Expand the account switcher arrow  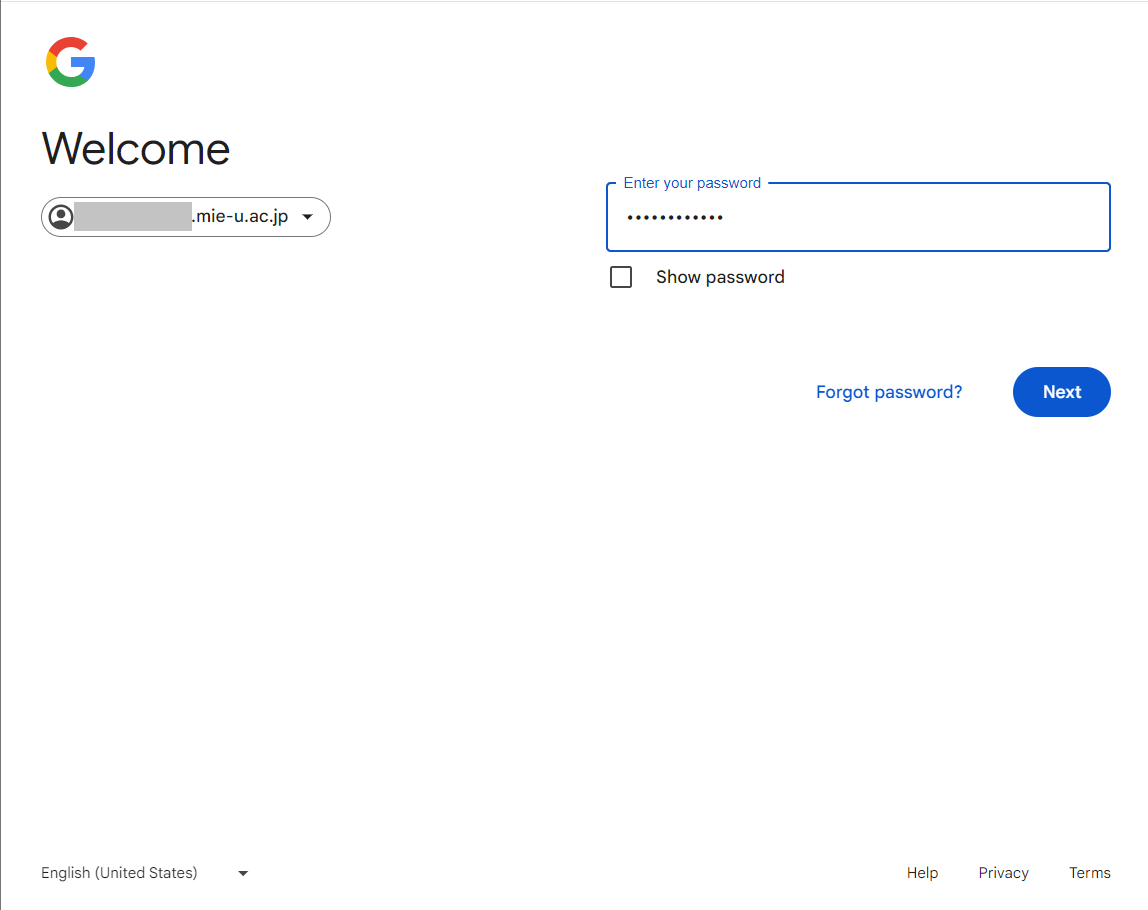click(x=308, y=217)
